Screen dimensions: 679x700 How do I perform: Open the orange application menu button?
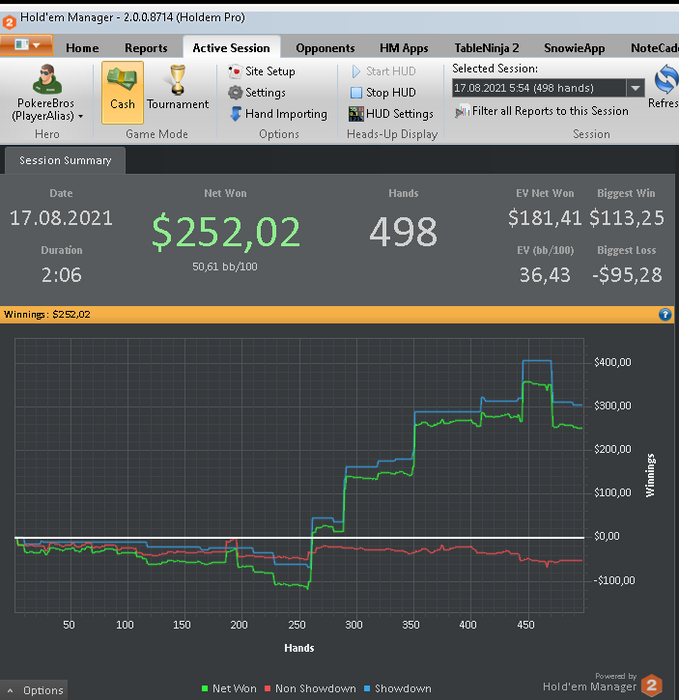tap(26, 45)
